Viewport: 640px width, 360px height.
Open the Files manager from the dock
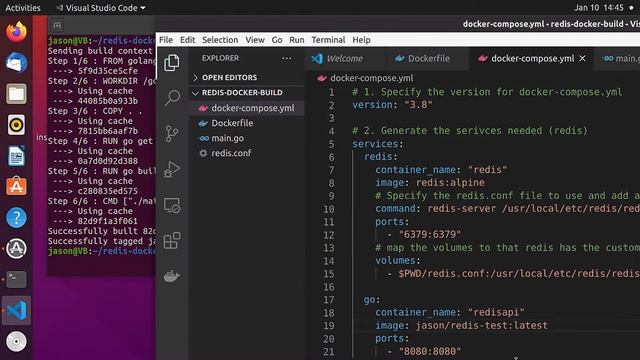click(x=16, y=94)
